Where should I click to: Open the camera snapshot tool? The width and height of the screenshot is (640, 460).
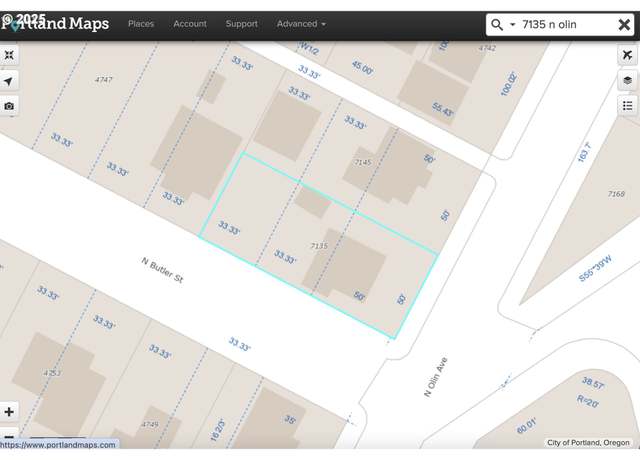point(9,106)
